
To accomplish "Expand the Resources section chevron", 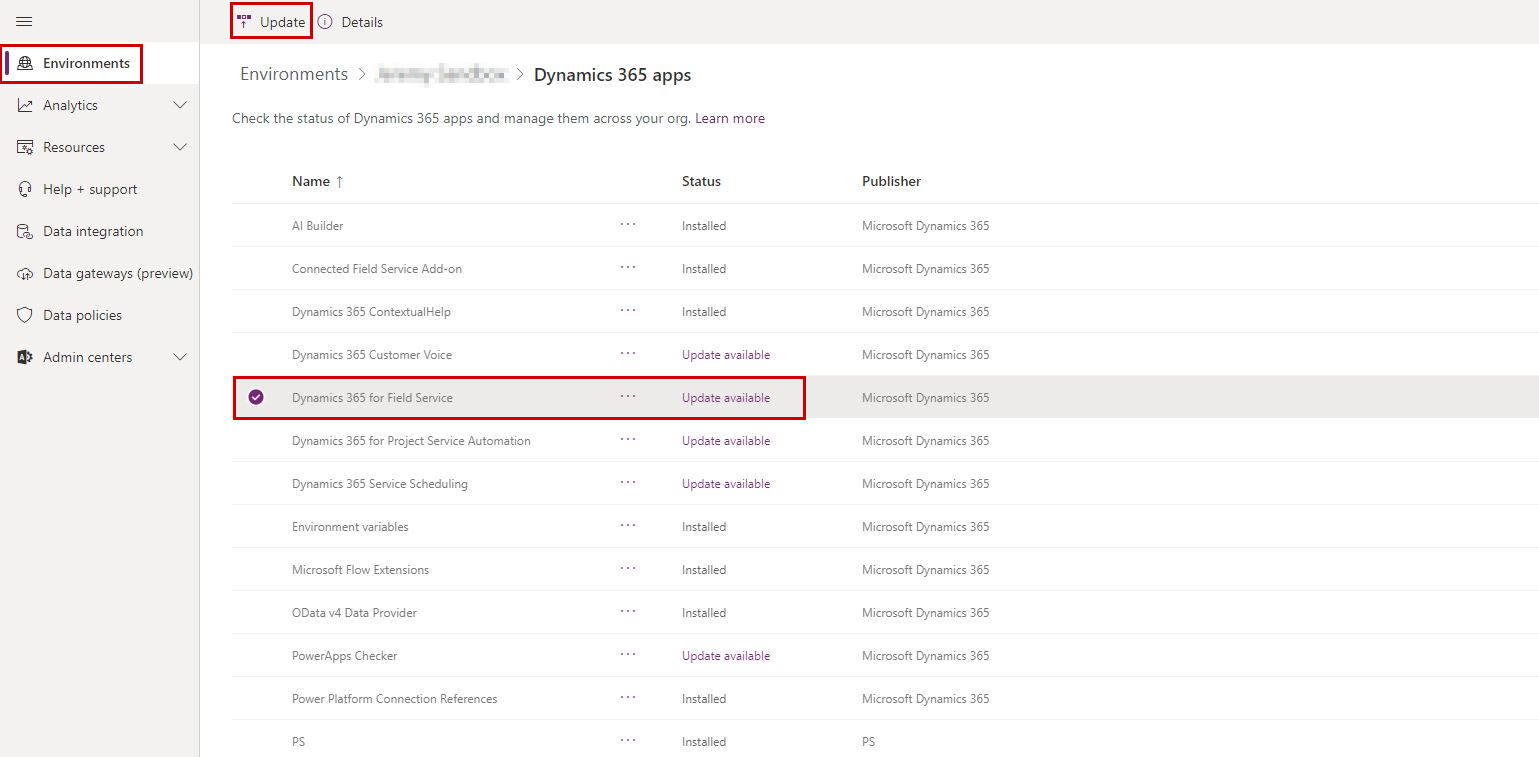I will [180, 147].
